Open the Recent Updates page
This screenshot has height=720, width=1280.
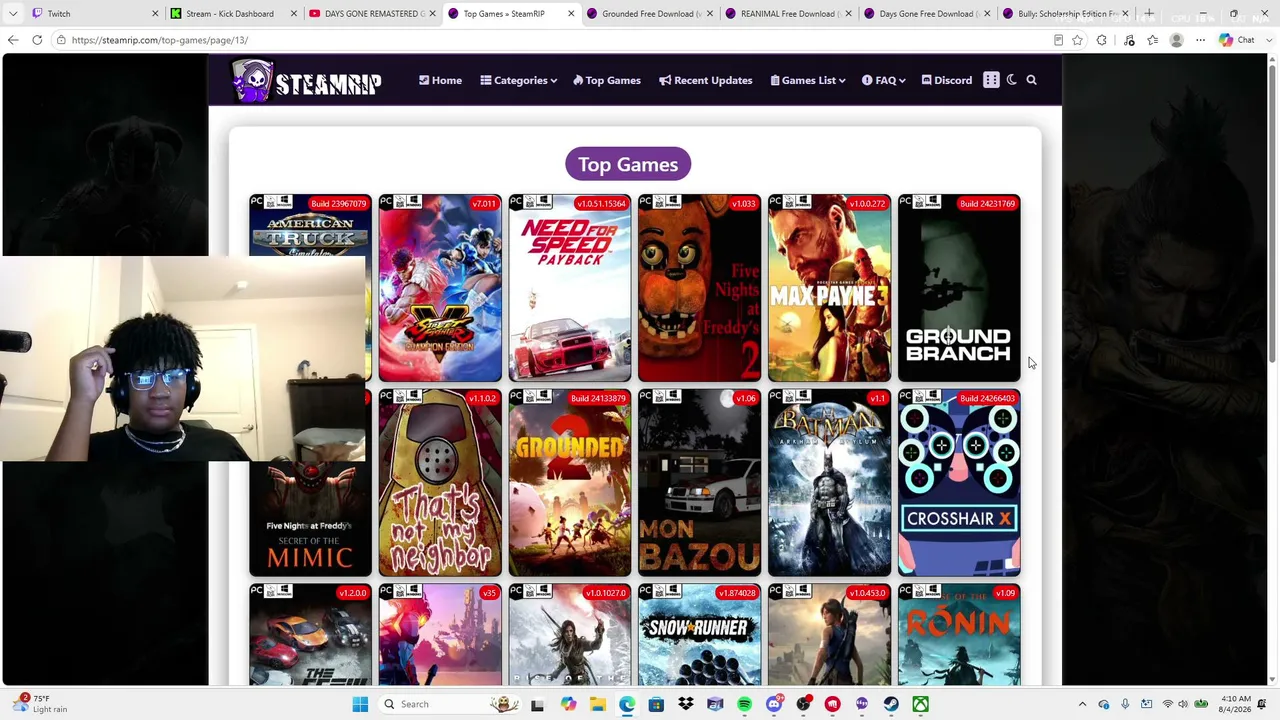[705, 80]
